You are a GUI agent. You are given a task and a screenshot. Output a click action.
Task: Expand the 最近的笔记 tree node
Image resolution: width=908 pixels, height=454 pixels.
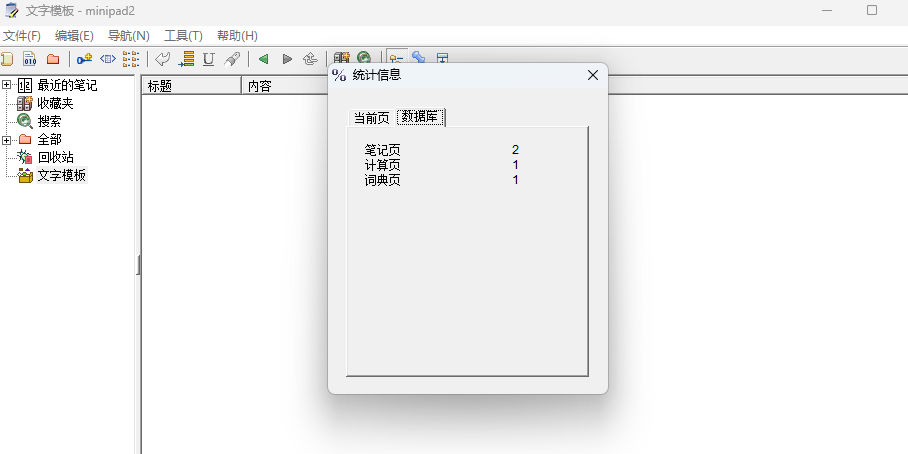coord(7,85)
